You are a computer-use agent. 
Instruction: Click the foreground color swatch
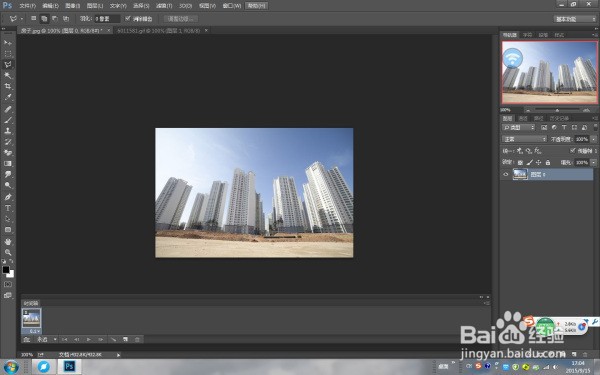(x=6, y=270)
